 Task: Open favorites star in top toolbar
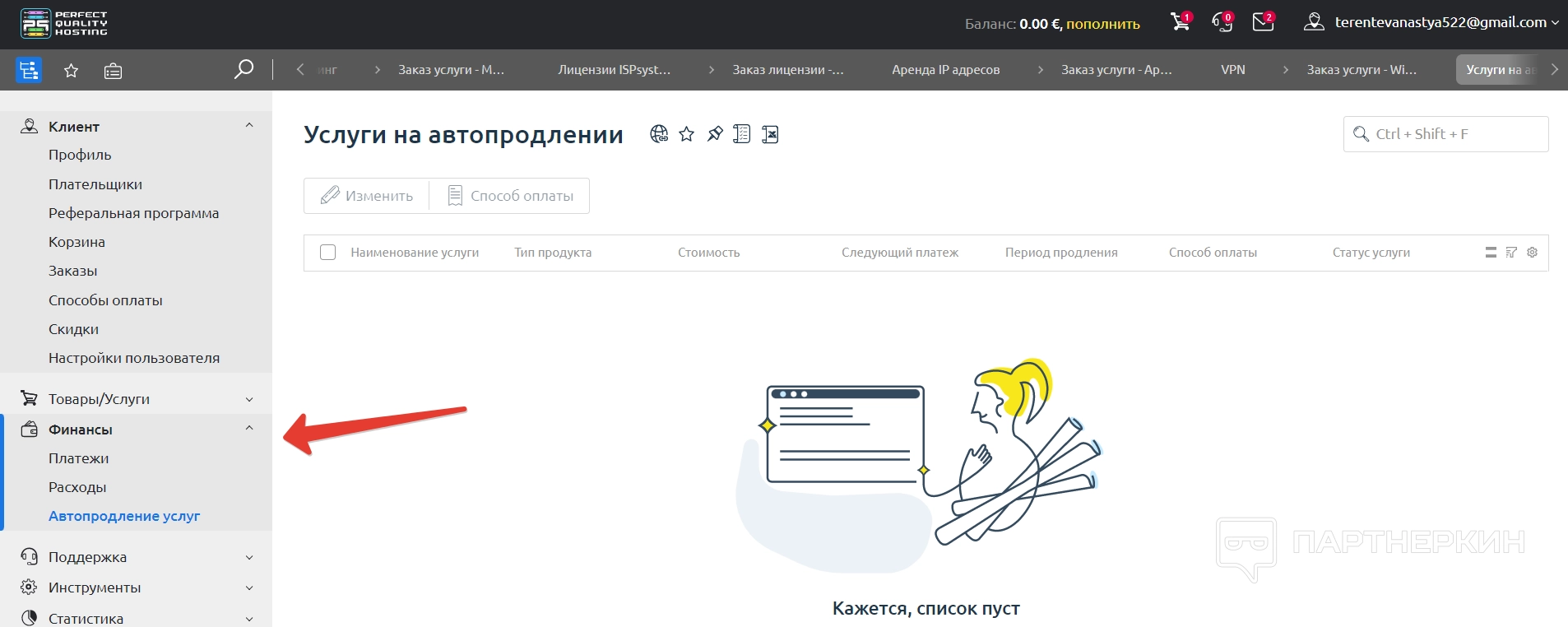click(72, 71)
